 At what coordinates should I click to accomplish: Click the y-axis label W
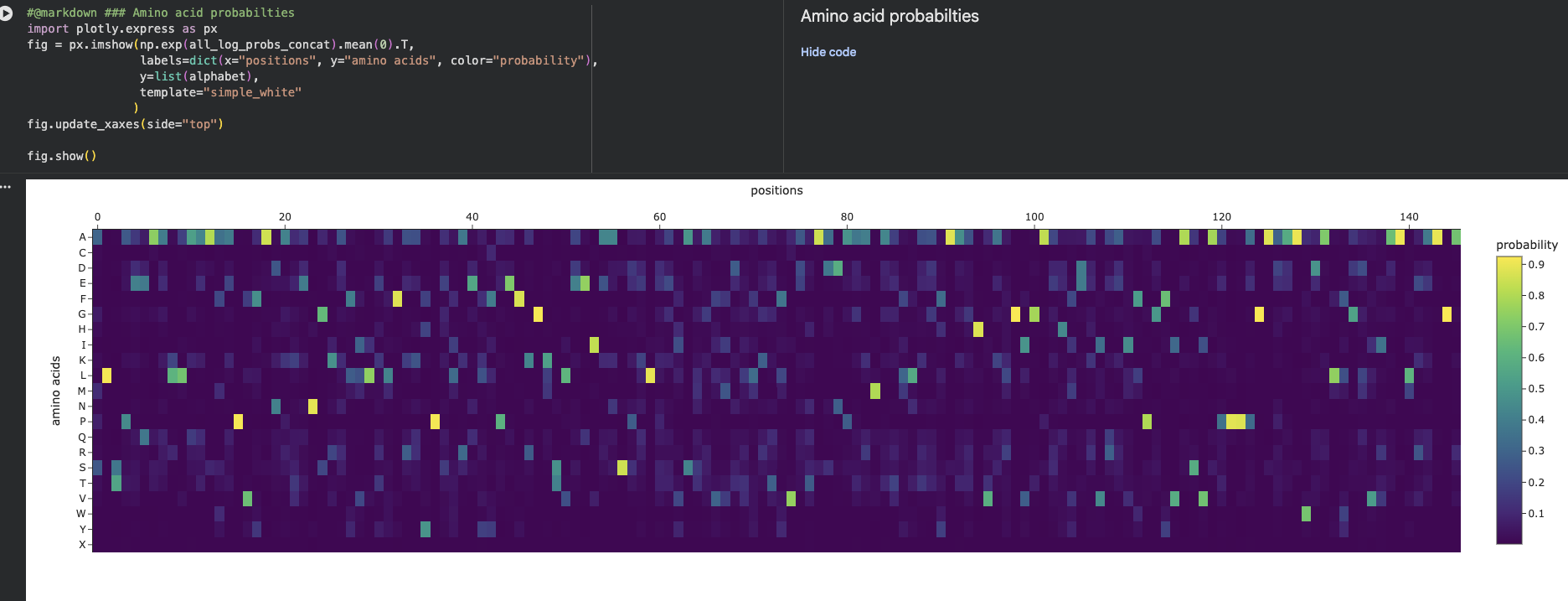pos(81,514)
